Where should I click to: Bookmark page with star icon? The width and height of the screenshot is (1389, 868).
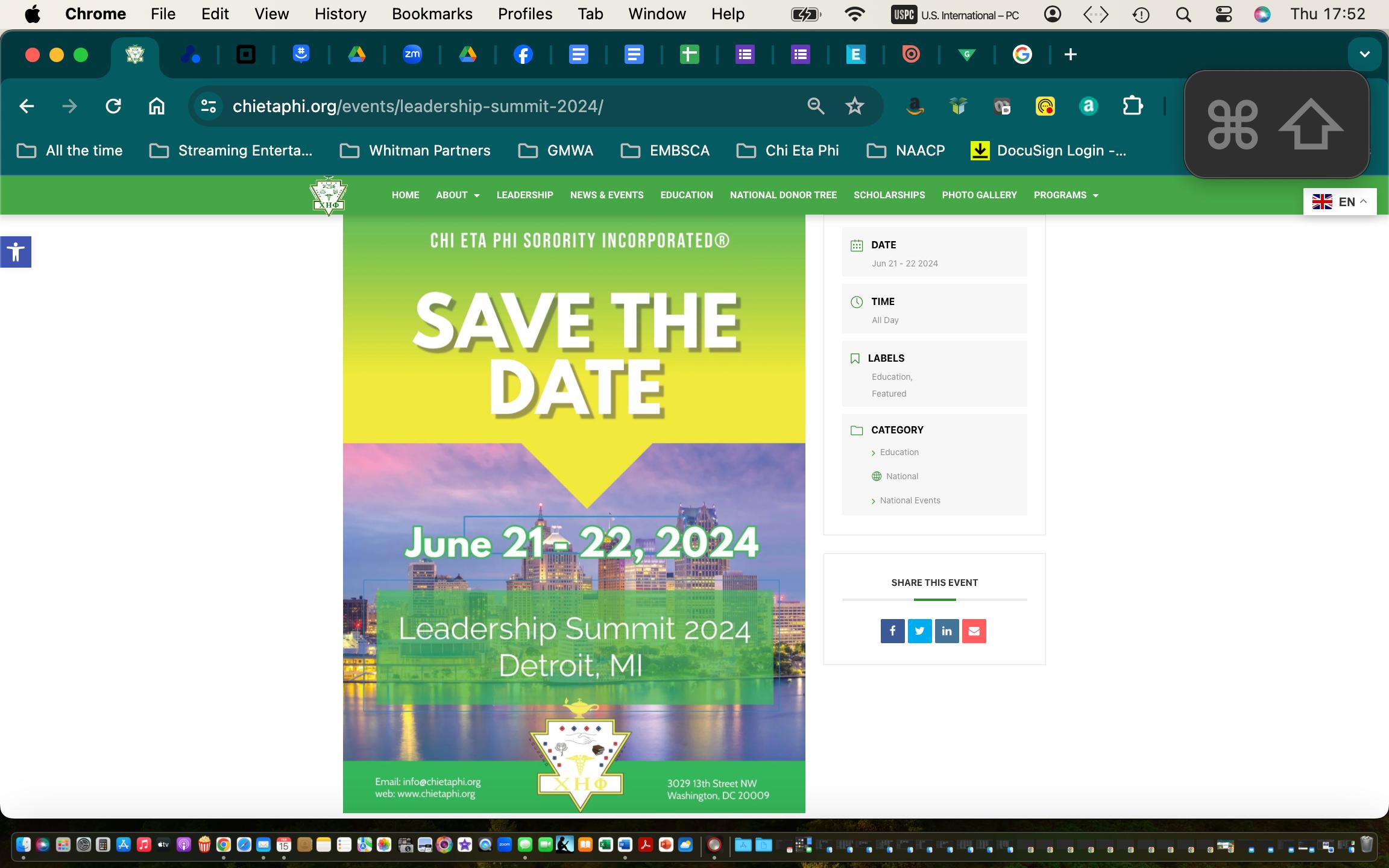pos(854,106)
